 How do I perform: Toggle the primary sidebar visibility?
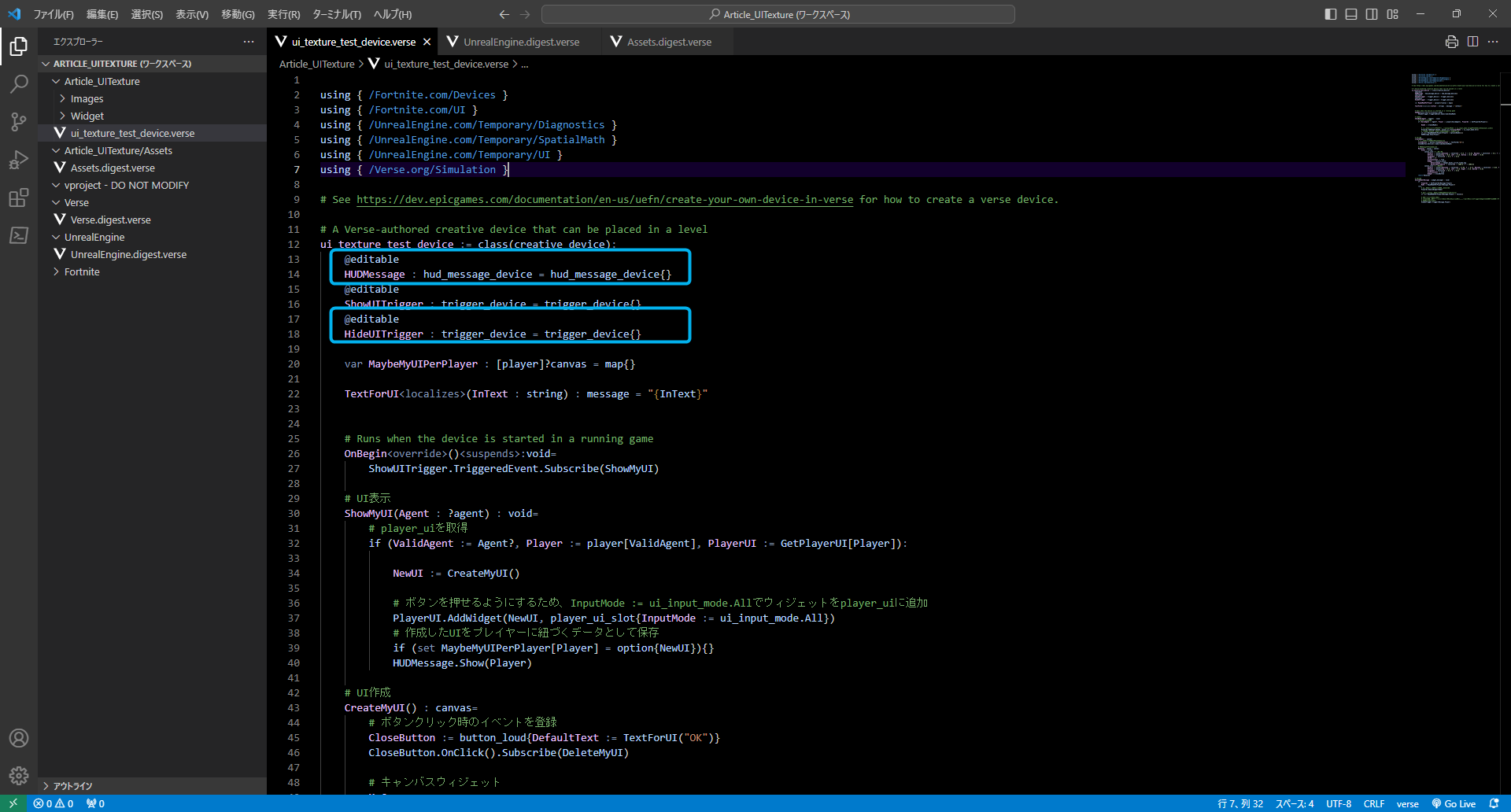click(1331, 14)
